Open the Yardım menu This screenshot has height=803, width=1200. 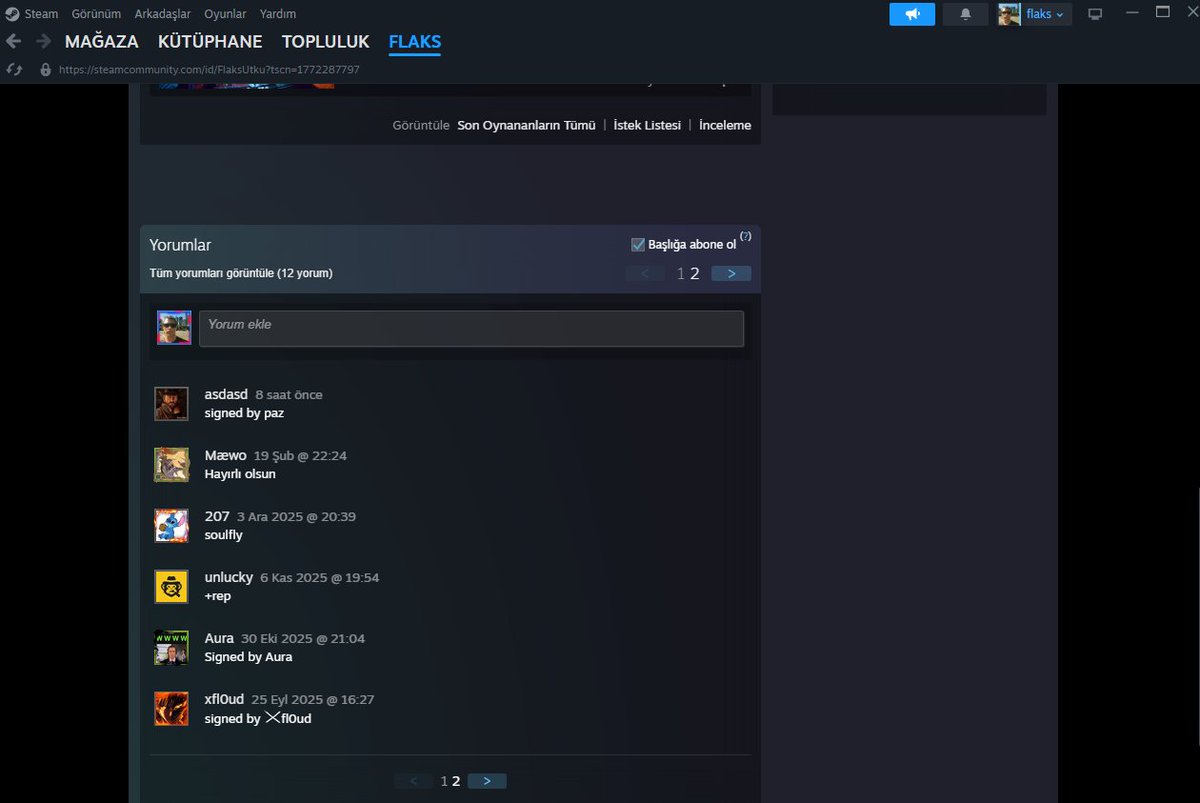(x=277, y=14)
